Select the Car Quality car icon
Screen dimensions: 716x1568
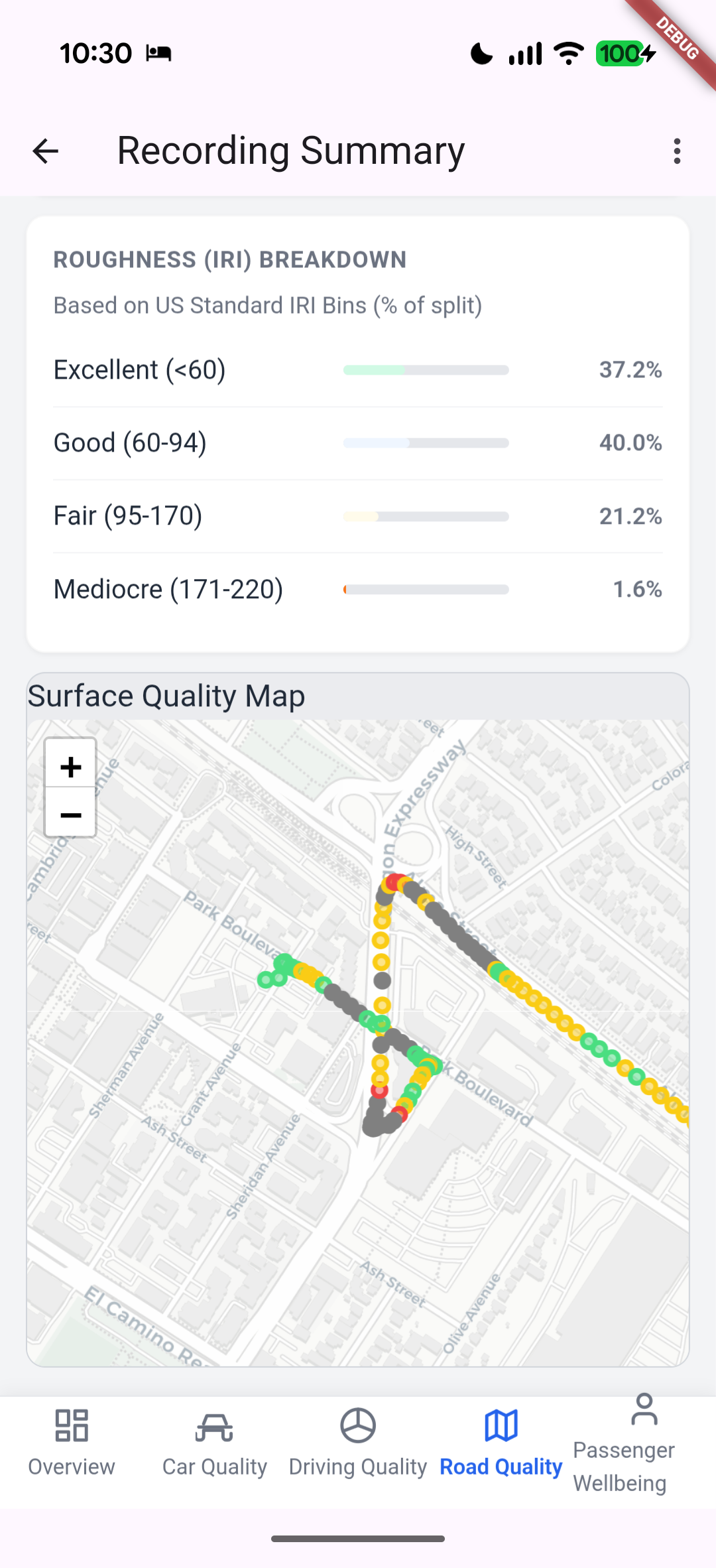coord(214,1427)
